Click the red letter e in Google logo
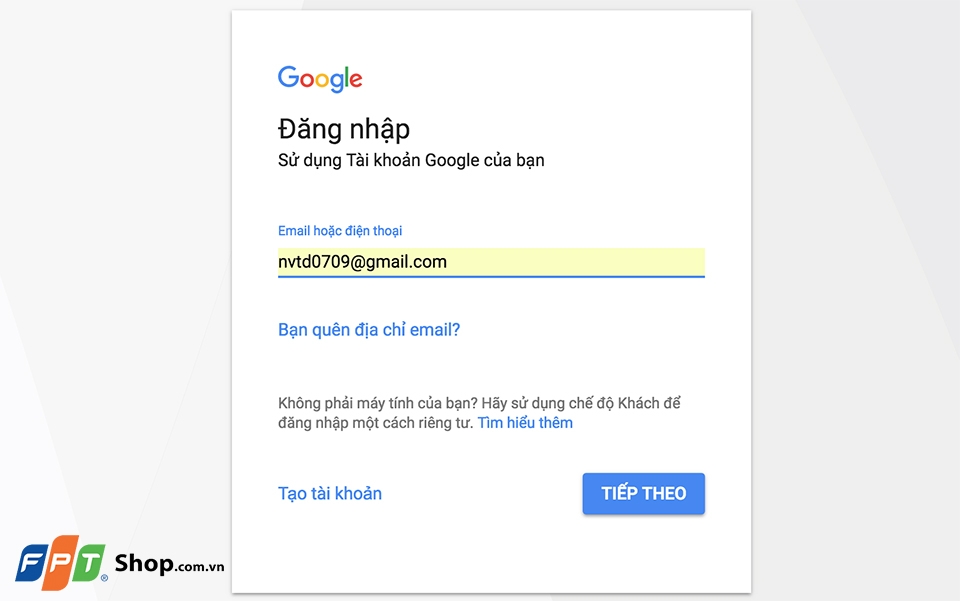 click(x=355, y=80)
